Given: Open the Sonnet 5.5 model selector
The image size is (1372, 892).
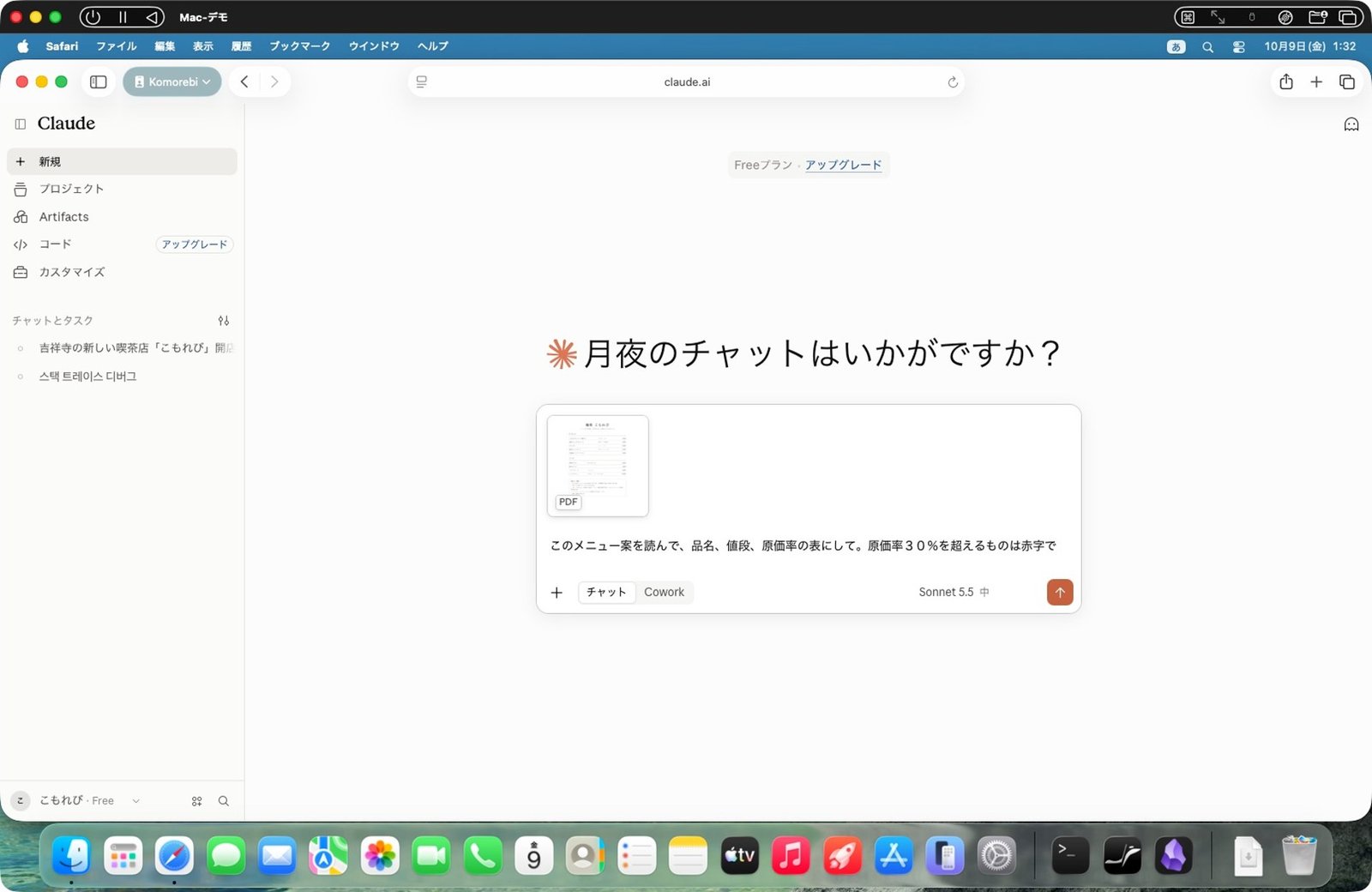Looking at the screenshot, I should point(954,593).
